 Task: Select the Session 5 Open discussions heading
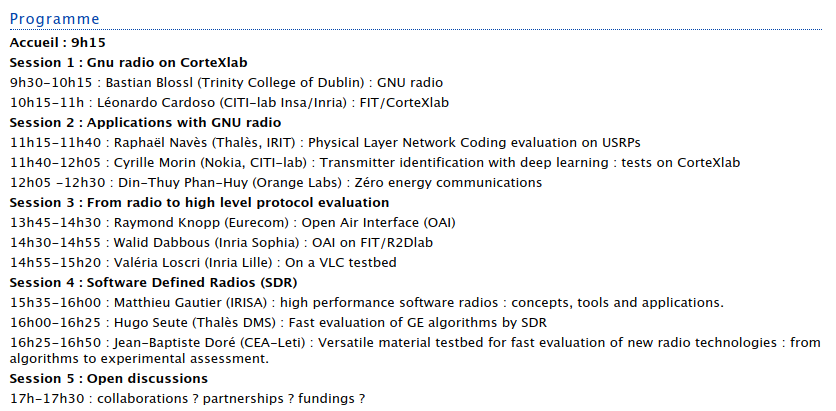click(109, 379)
